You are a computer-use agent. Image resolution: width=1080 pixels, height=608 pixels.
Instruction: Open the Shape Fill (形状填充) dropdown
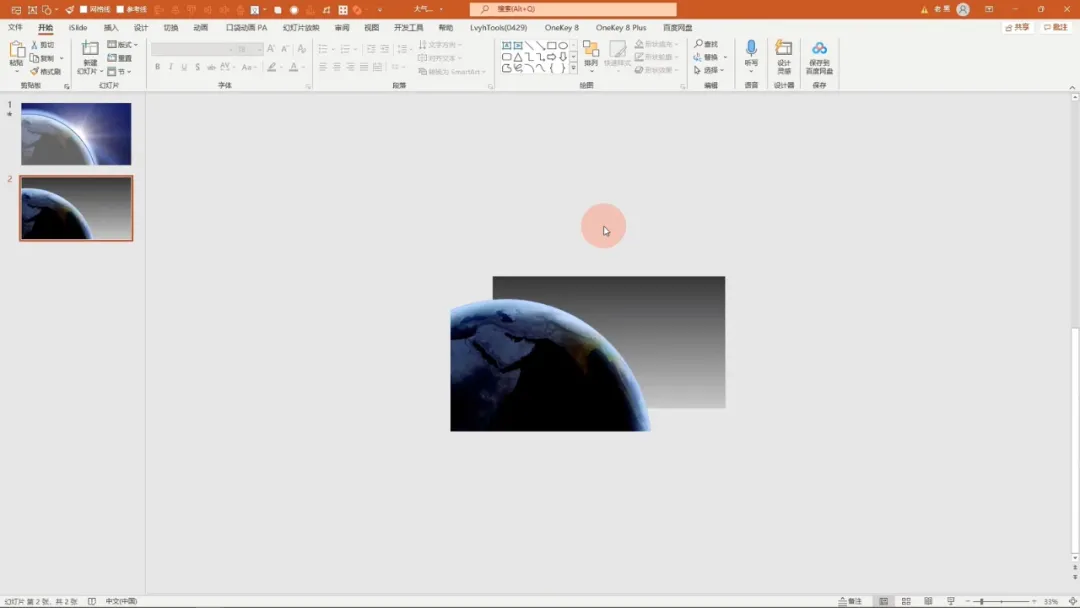660,44
